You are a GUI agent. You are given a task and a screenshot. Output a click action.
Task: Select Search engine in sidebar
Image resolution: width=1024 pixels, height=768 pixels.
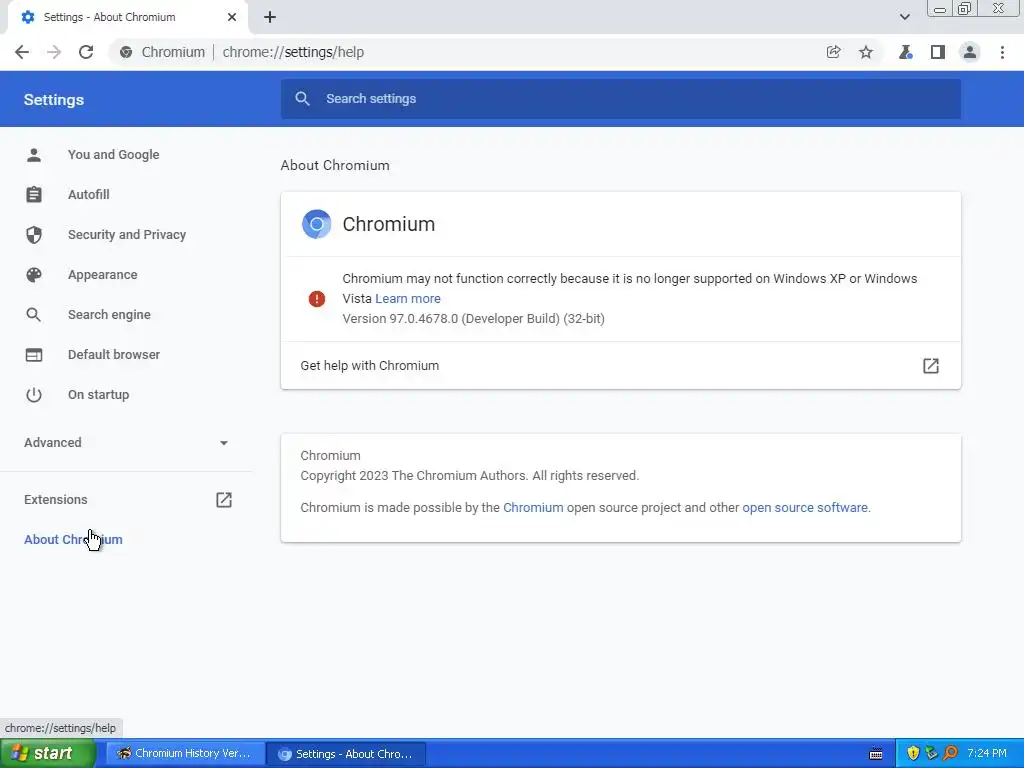click(x=109, y=315)
